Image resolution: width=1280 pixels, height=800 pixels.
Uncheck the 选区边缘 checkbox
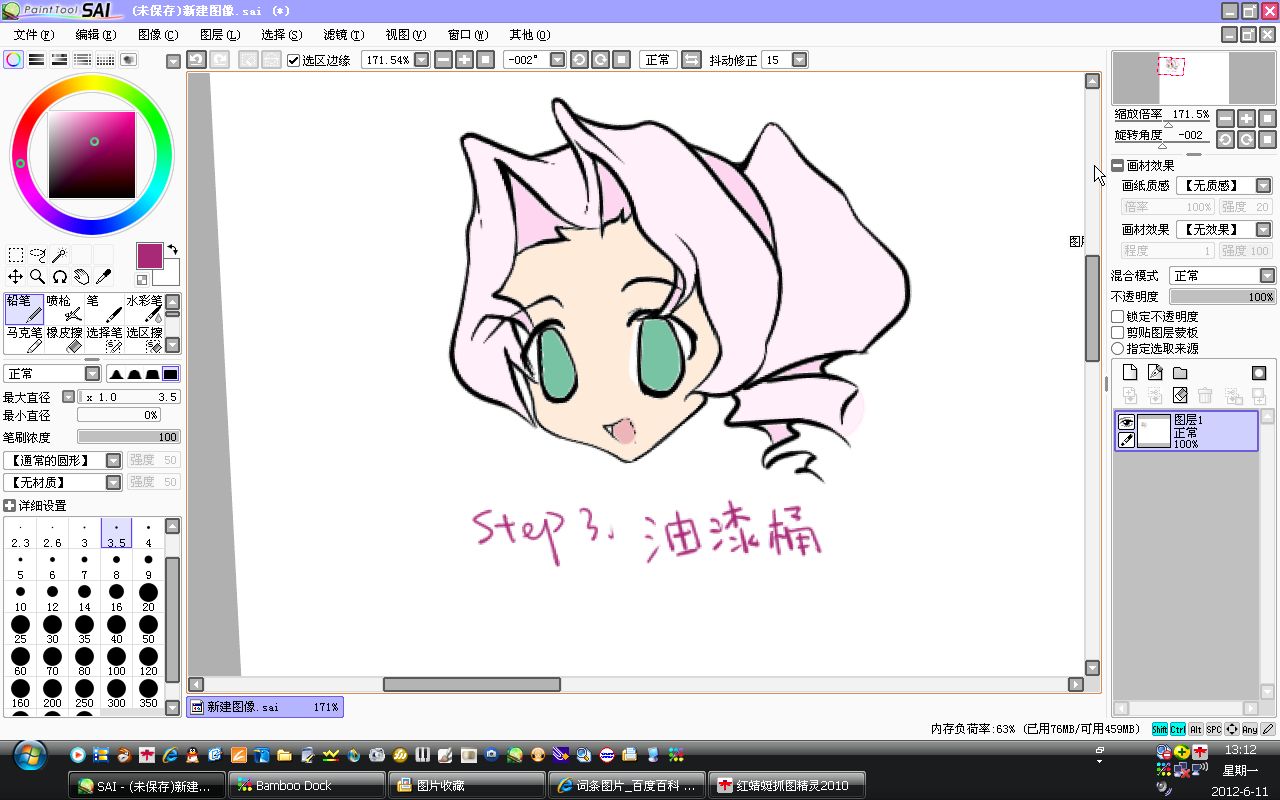pyautogui.click(x=293, y=60)
